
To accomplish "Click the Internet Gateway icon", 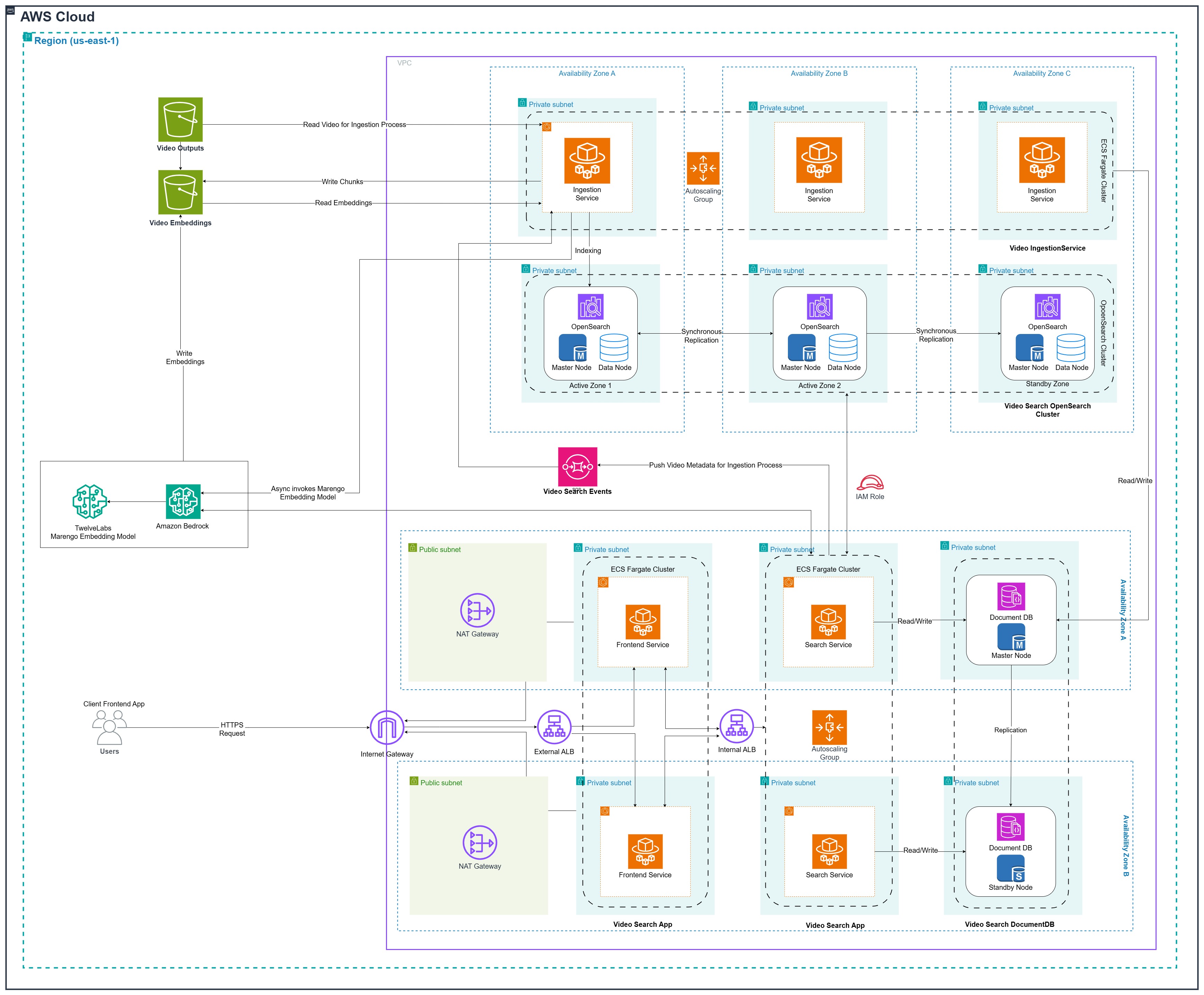I will pyautogui.click(x=387, y=728).
